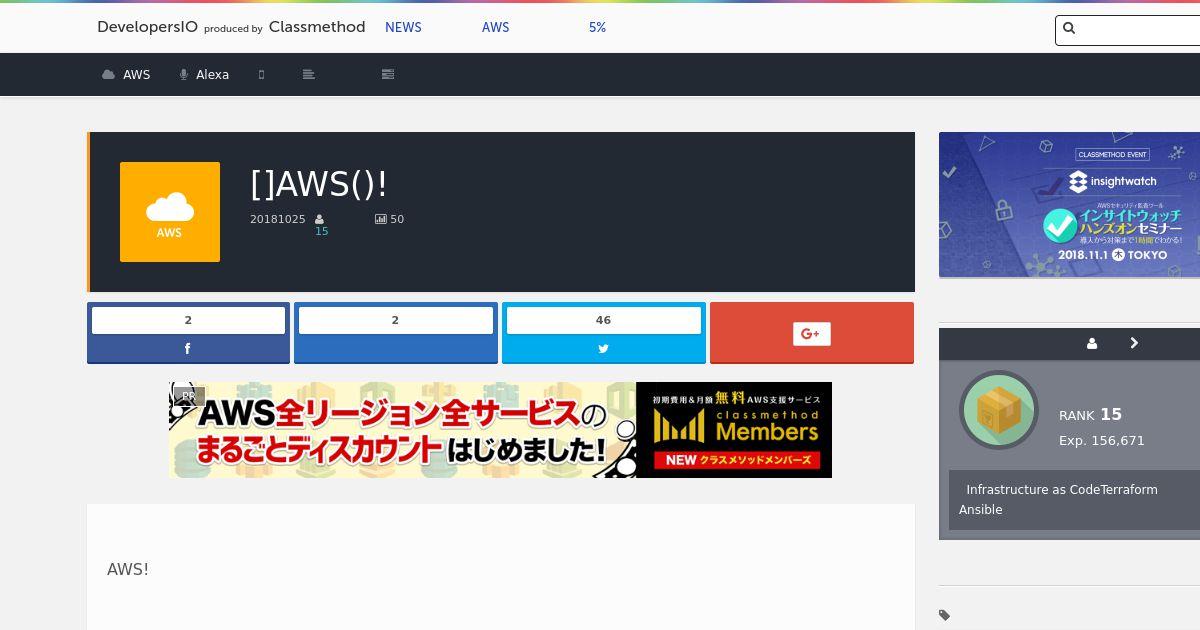Click the RANK 15 text

(x=1090, y=414)
